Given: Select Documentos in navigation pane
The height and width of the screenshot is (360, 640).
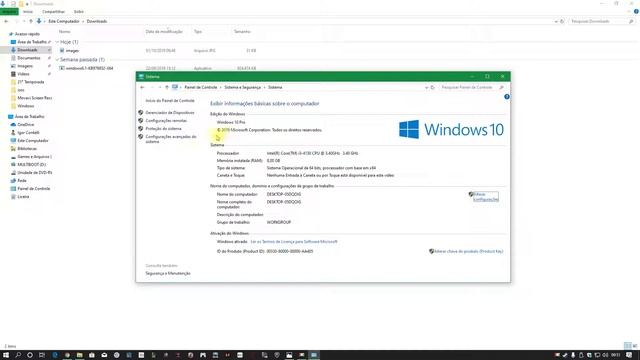Looking at the screenshot, I should (x=29, y=58).
